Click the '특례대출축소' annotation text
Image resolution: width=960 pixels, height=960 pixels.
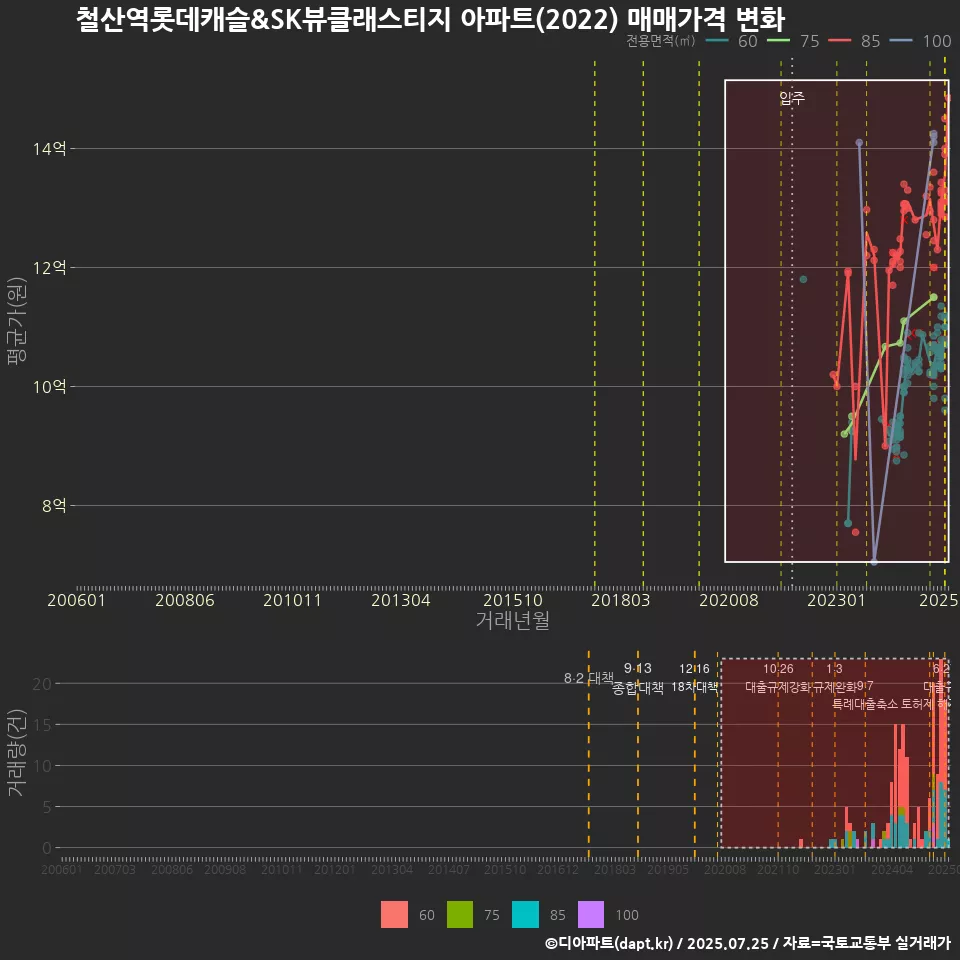point(865,704)
